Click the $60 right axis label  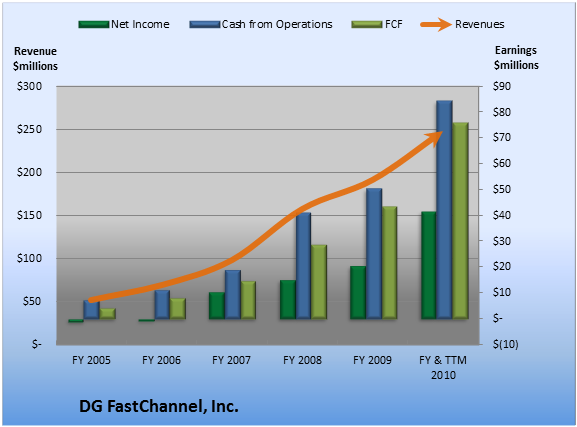click(502, 163)
